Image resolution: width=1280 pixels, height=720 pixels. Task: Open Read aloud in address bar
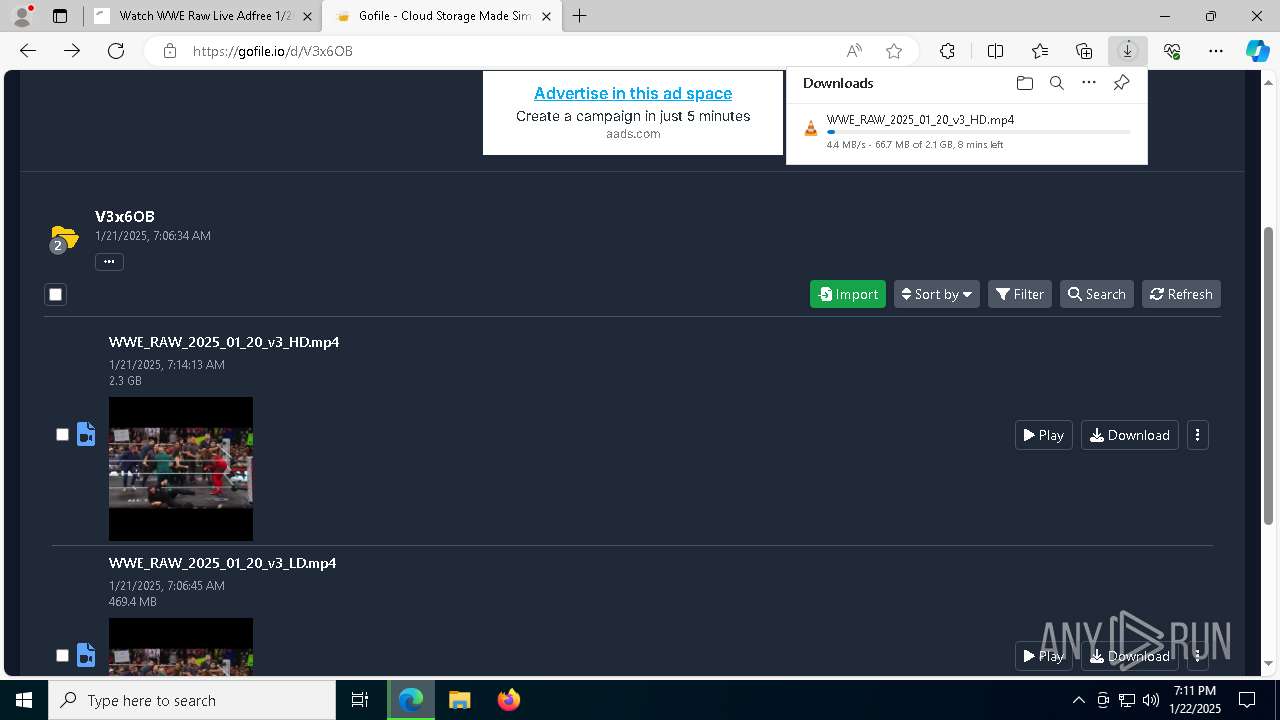coord(854,51)
